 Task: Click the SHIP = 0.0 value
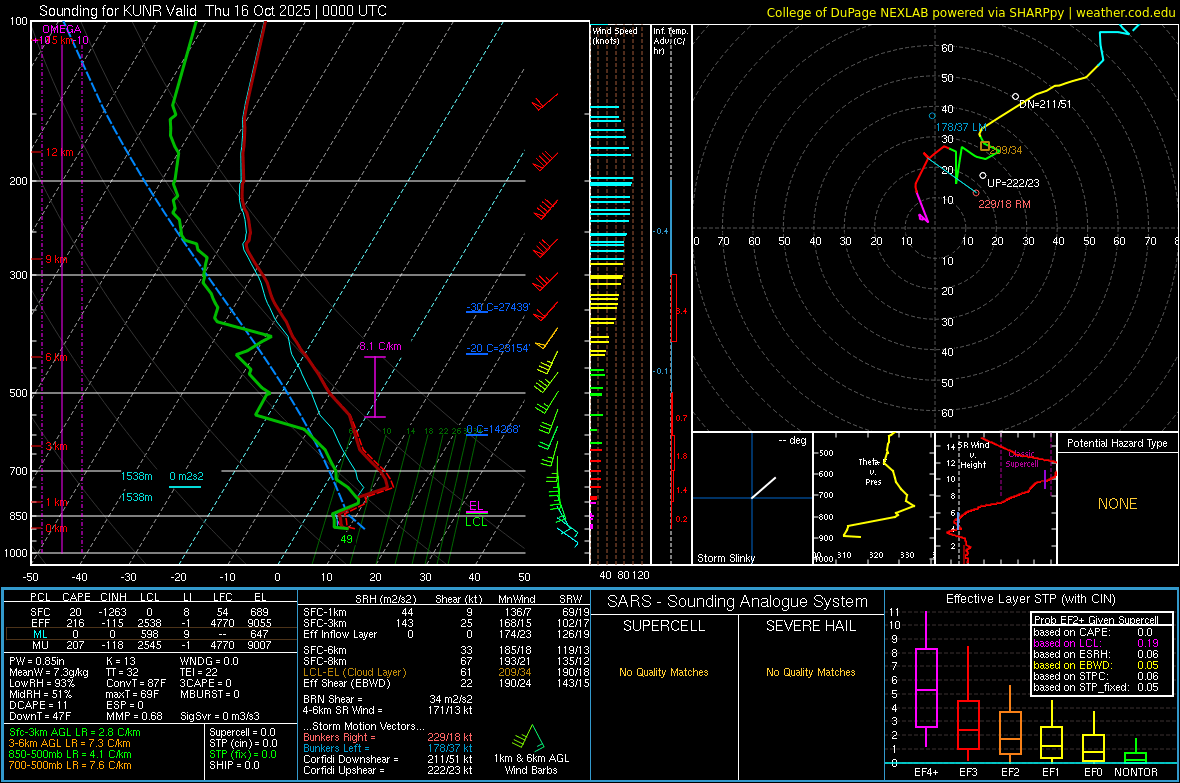coord(234,765)
